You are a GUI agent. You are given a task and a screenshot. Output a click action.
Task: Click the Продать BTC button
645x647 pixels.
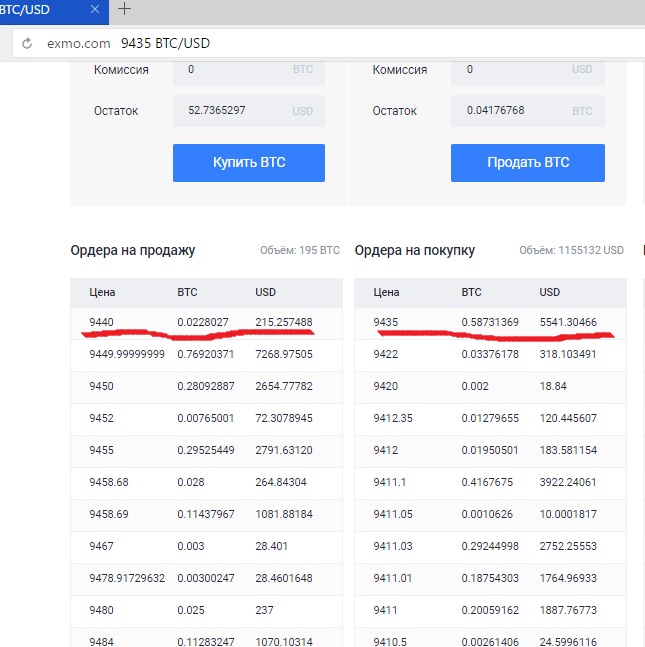tap(528, 163)
